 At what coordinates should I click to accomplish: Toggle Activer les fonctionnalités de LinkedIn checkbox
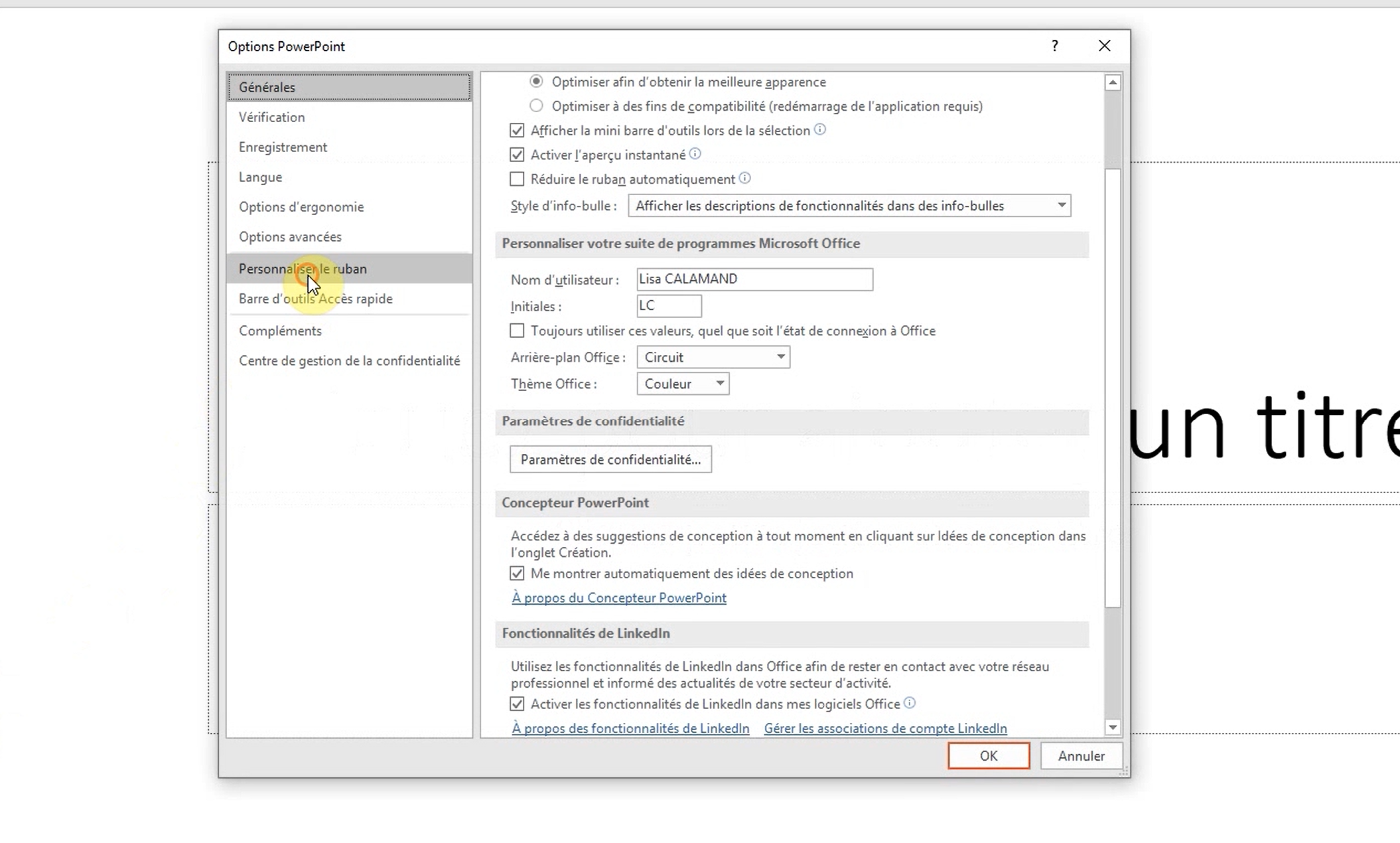517,704
